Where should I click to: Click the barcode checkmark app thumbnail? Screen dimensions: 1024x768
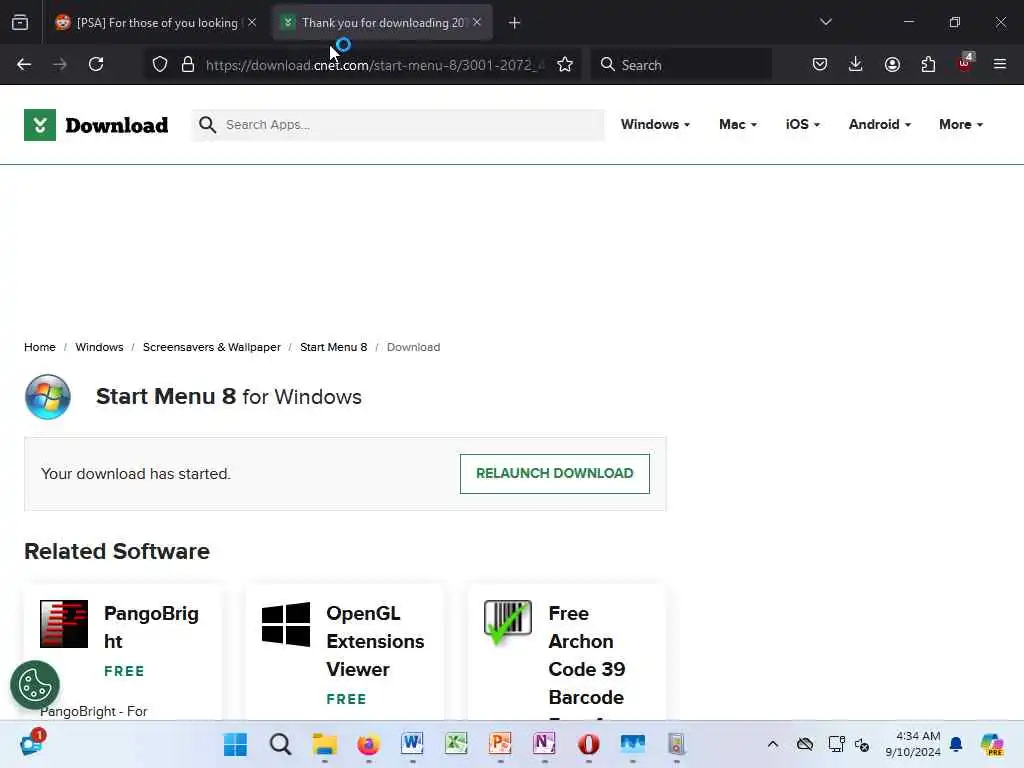click(508, 622)
